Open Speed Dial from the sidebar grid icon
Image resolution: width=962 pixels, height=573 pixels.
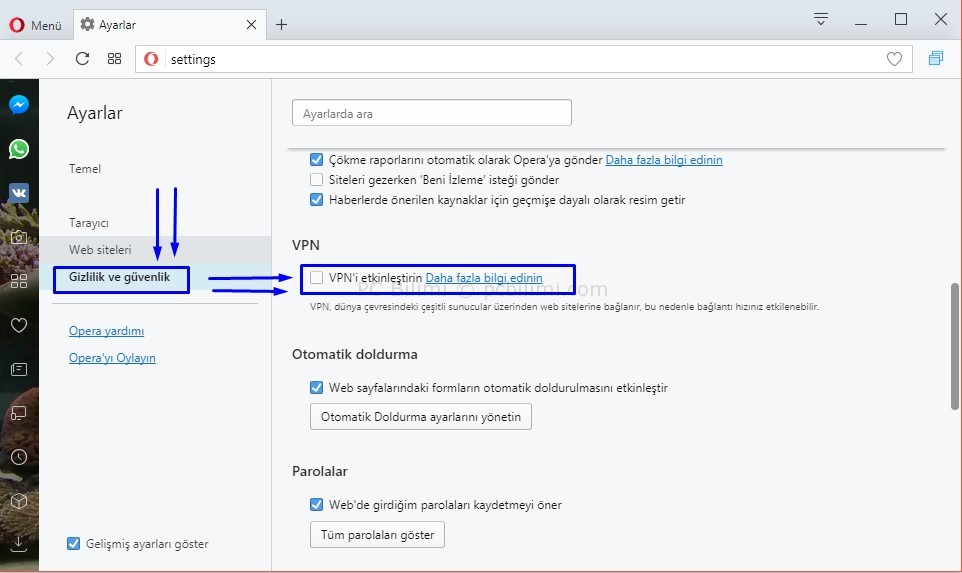[19, 281]
